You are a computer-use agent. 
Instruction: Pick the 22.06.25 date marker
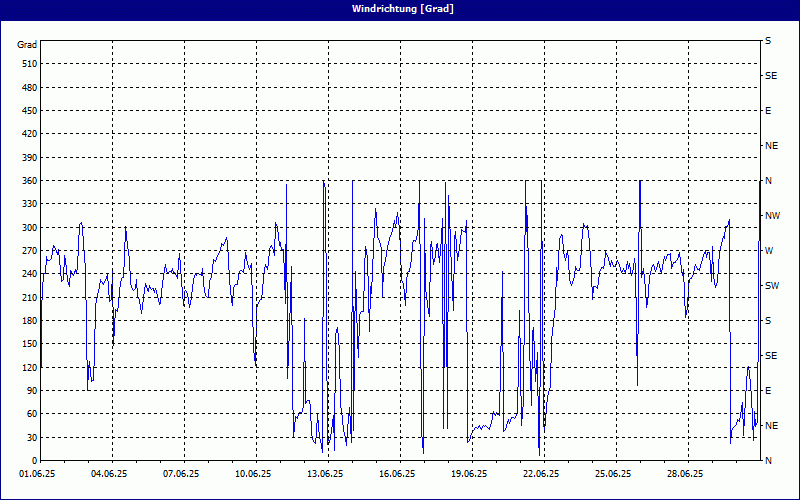pyautogui.click(x=542, y=475)
